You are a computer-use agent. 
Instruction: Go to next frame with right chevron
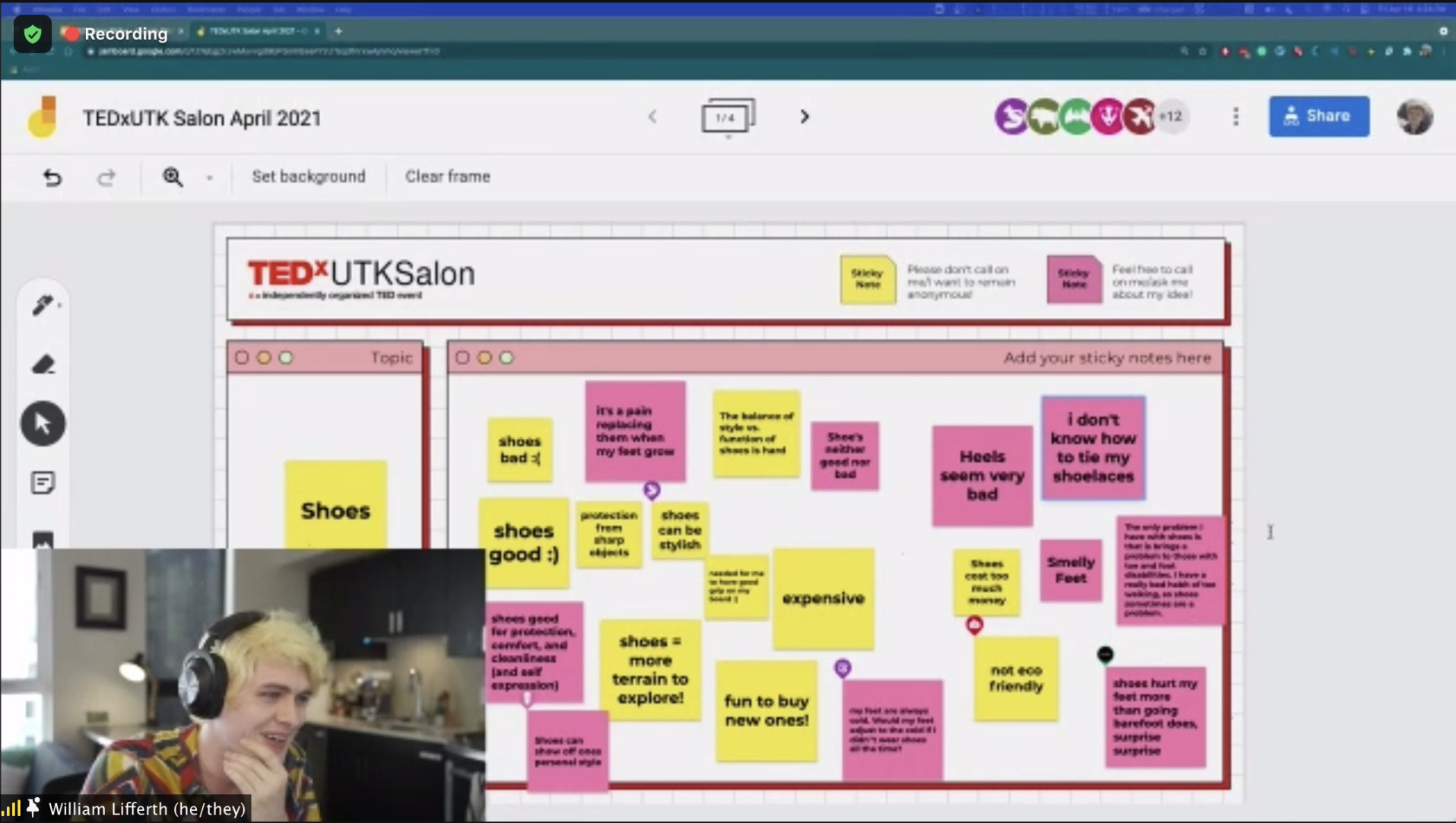[x=804, y=117]
